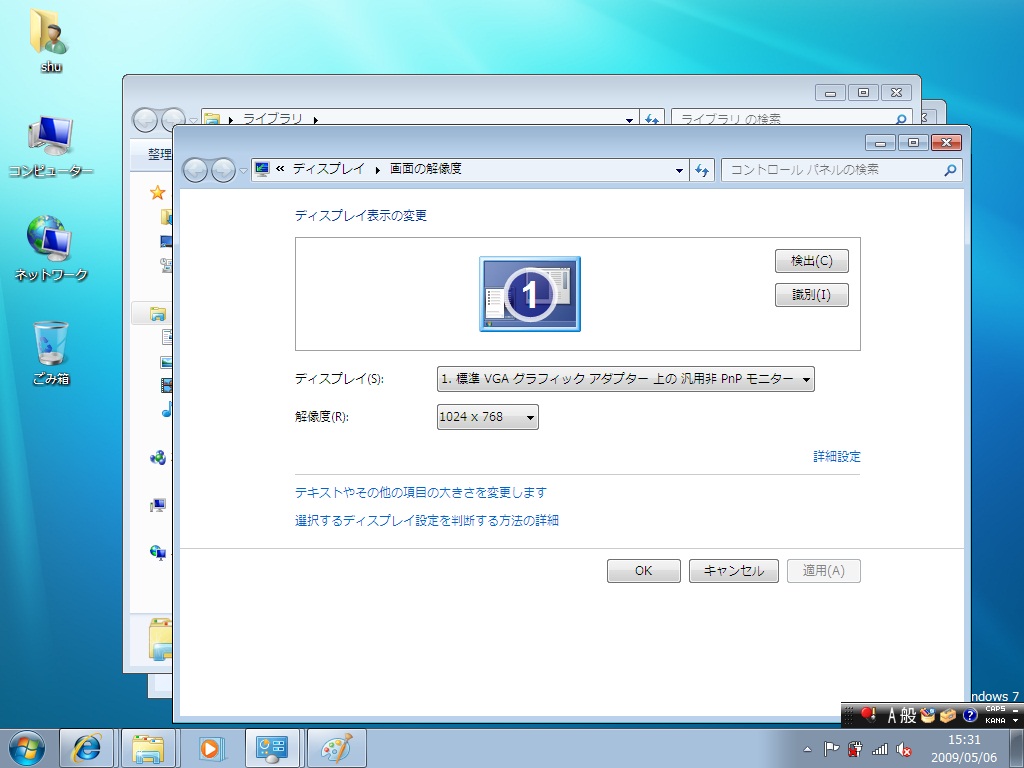Open the ごみ箱 recycle bin icon

click(50, 353)
